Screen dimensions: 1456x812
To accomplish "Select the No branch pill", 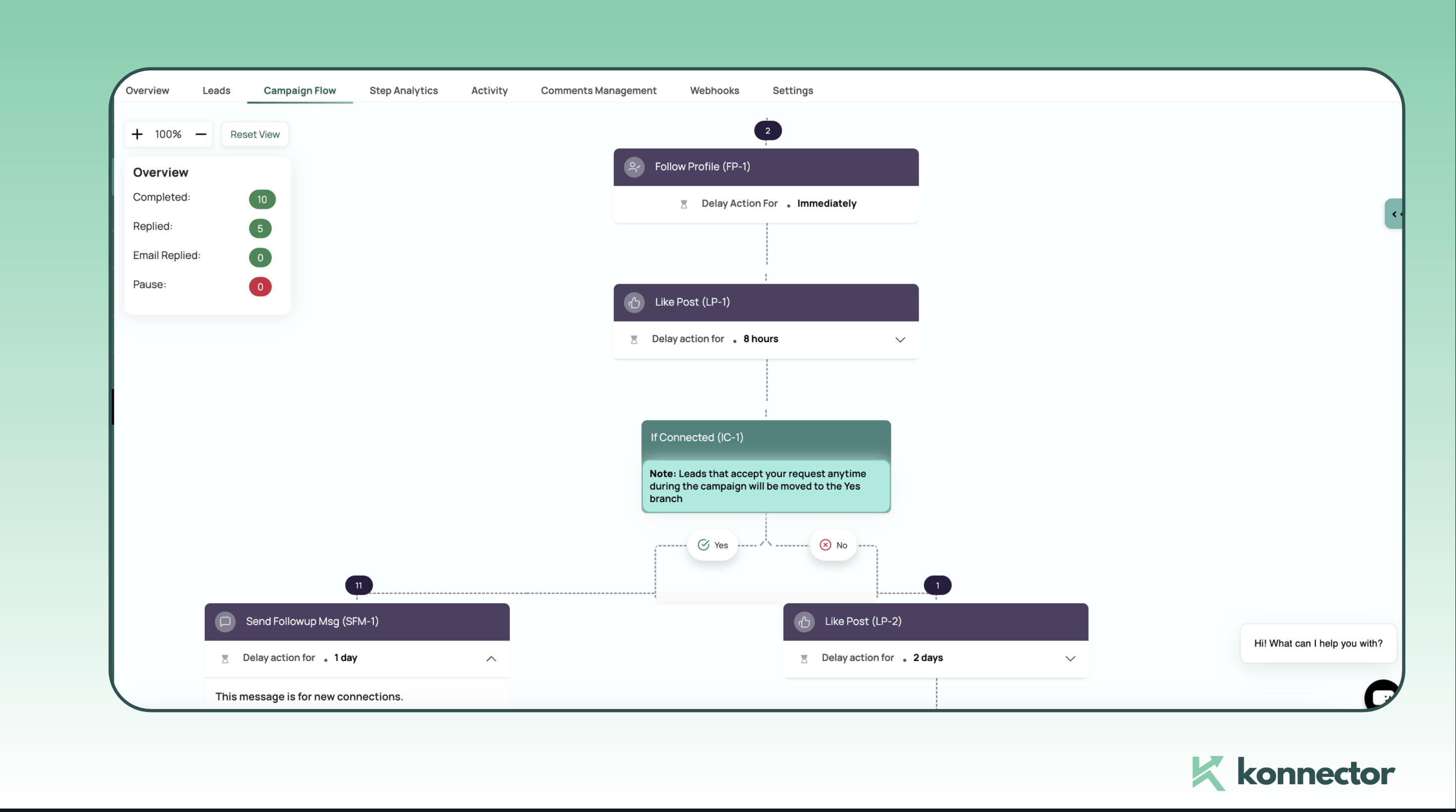I will click(833, 545).
